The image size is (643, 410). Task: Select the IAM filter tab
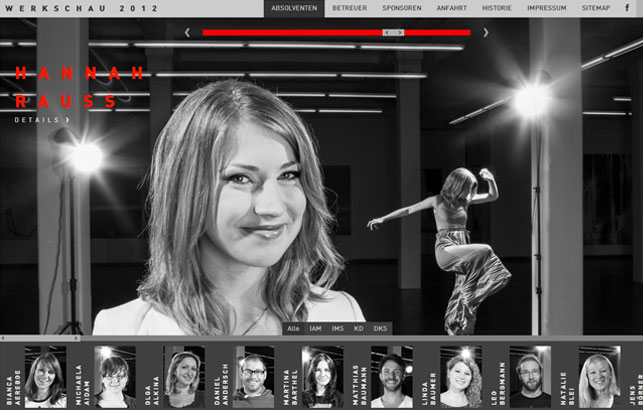315,328
